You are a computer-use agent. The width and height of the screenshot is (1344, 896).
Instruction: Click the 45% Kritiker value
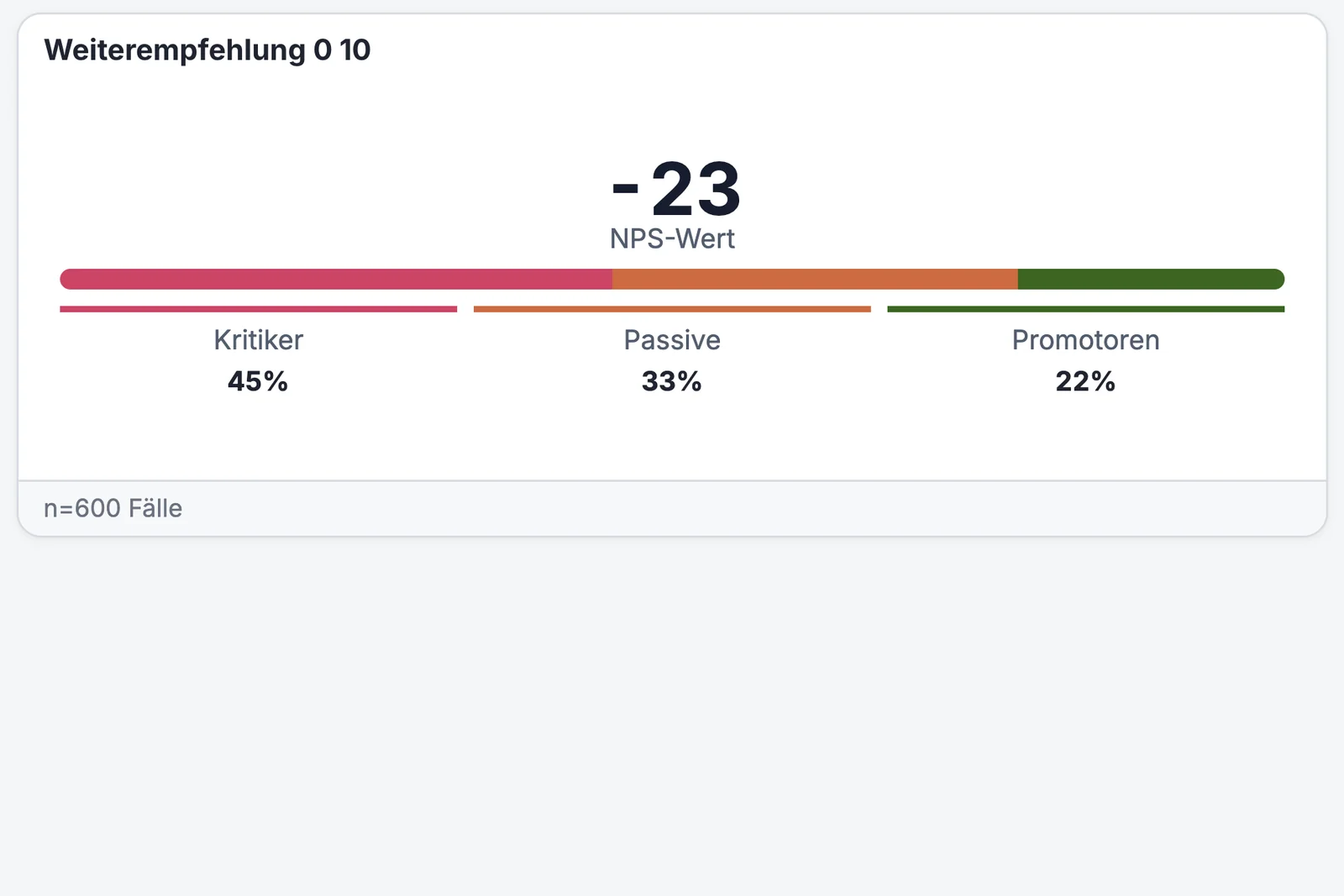(258, 381)
